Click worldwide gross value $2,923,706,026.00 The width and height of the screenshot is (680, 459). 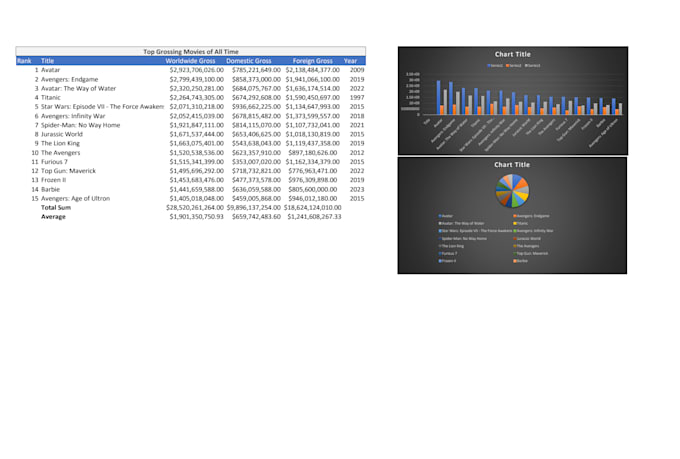coord(196,70)
